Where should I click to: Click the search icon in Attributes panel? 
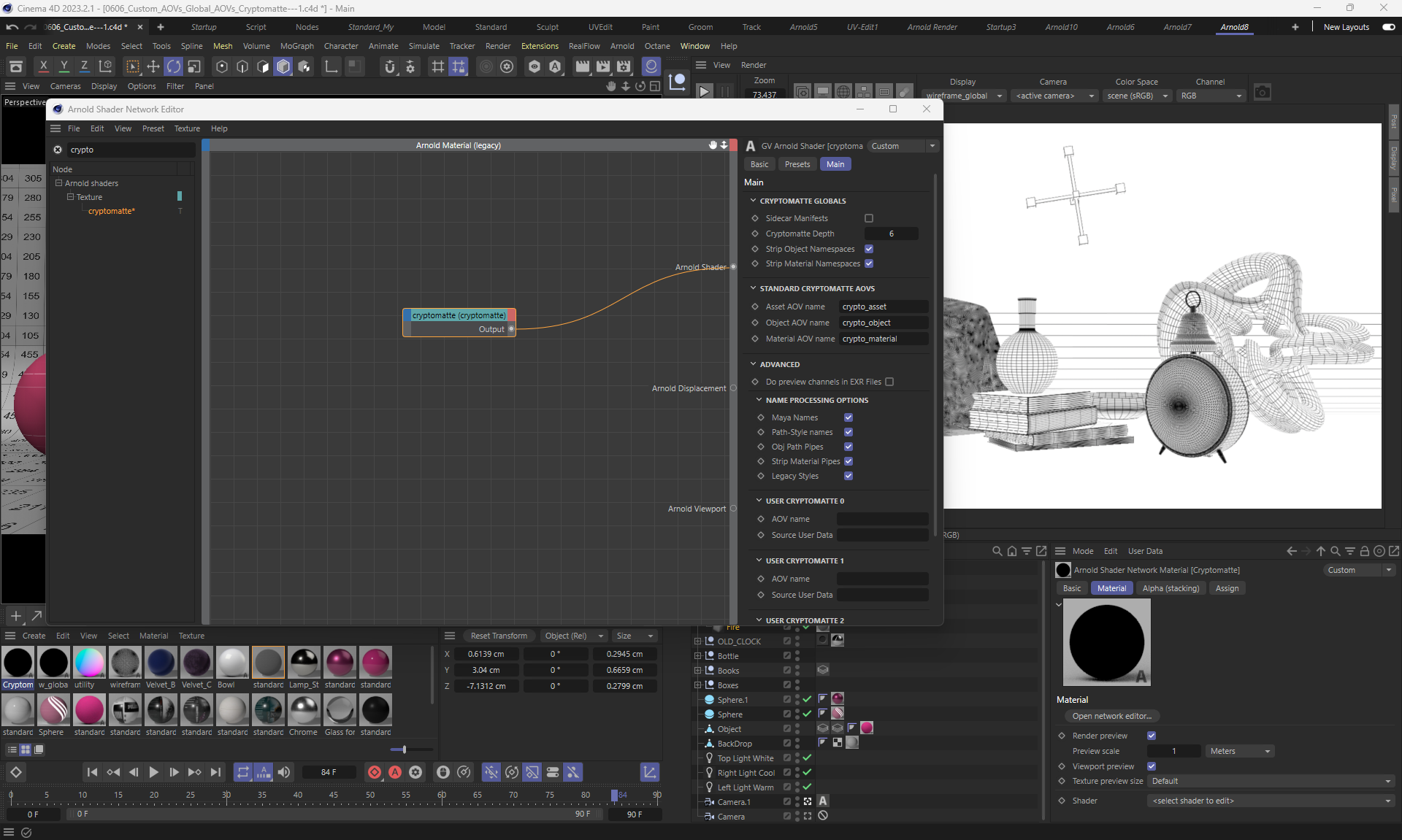pyautogui.click(x=1335, y=551)
